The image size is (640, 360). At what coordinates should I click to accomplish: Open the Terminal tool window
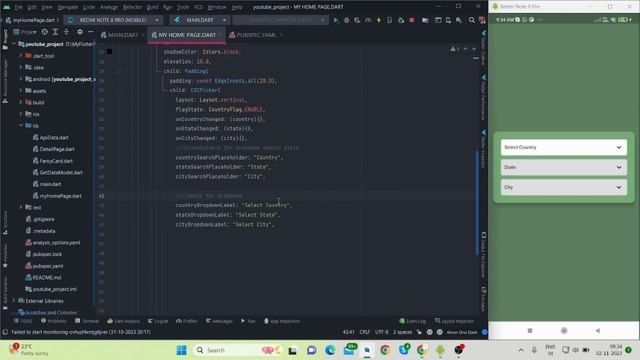(x=87, y=321)
